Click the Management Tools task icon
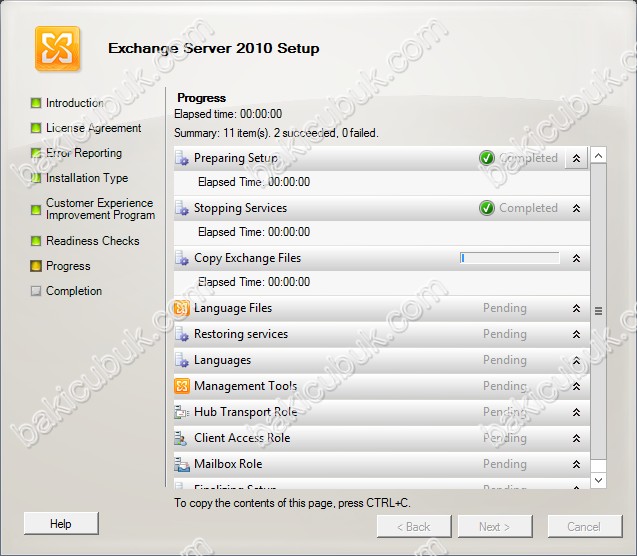637x556 pixels. click(182, 386)
